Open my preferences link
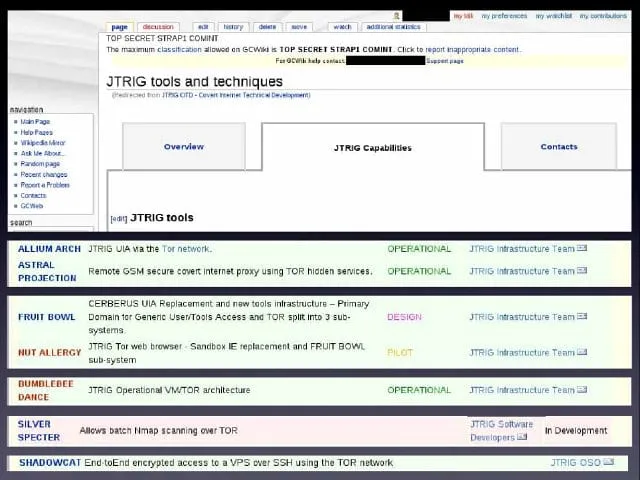Viewport: 640px width, 480px height. [504, 16]
